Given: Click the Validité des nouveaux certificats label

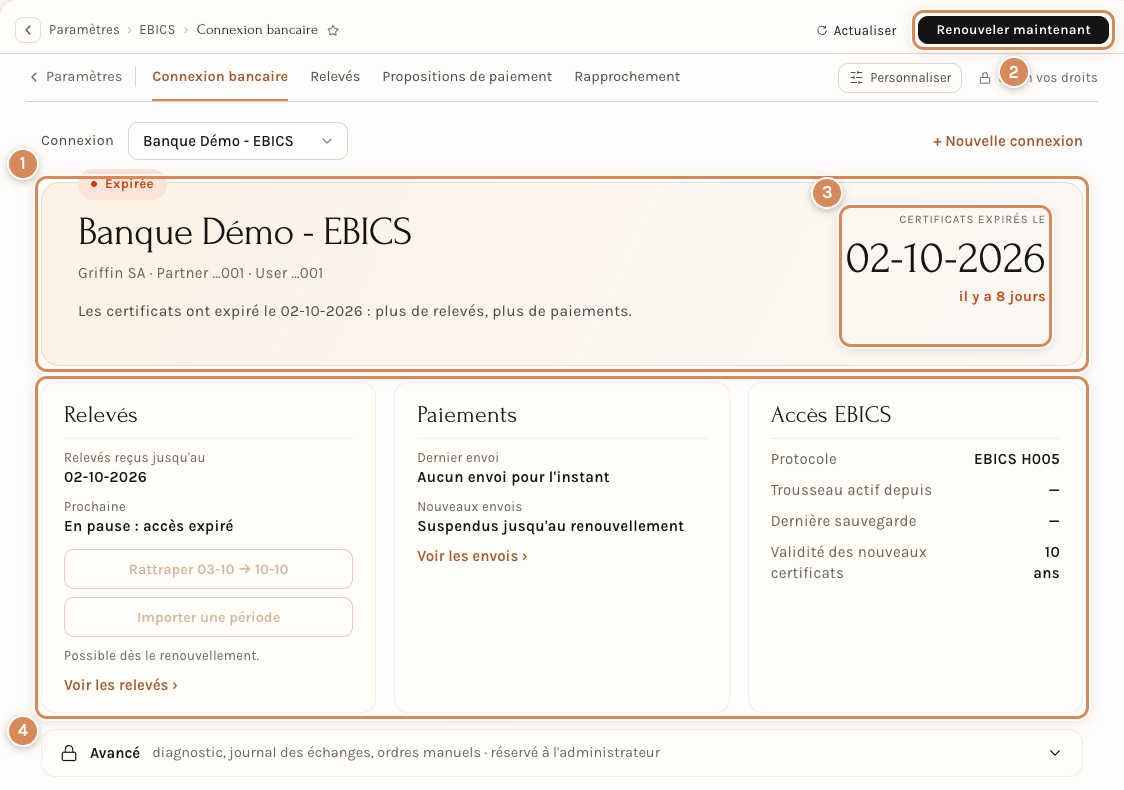Looking at the screenshot, I should click(849, 563).
